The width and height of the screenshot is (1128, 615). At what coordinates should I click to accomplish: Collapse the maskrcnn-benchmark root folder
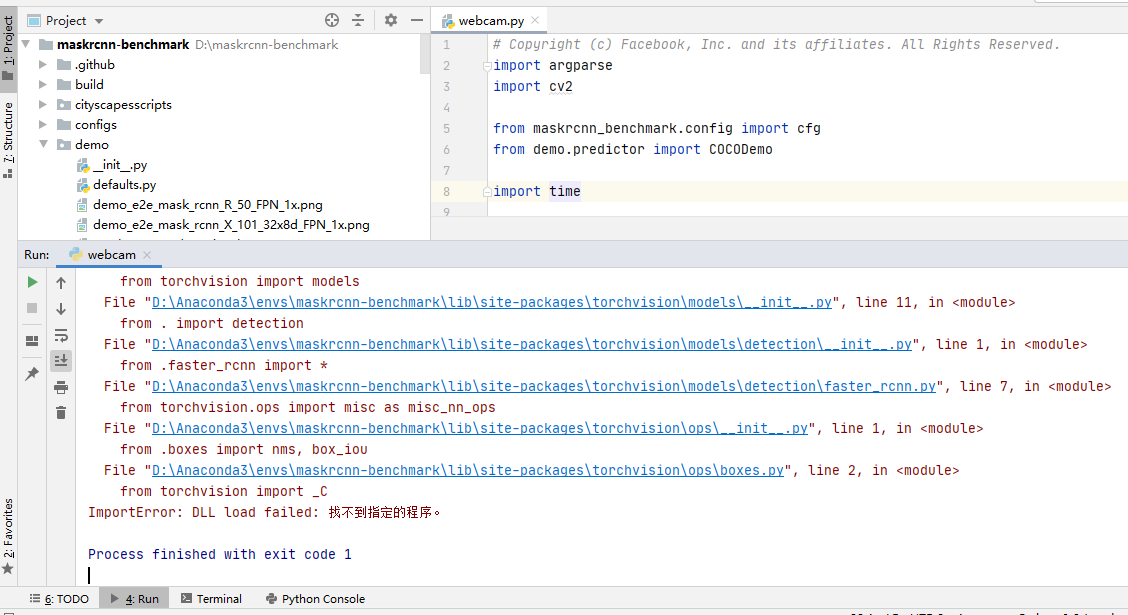click(x=26, y=45)
